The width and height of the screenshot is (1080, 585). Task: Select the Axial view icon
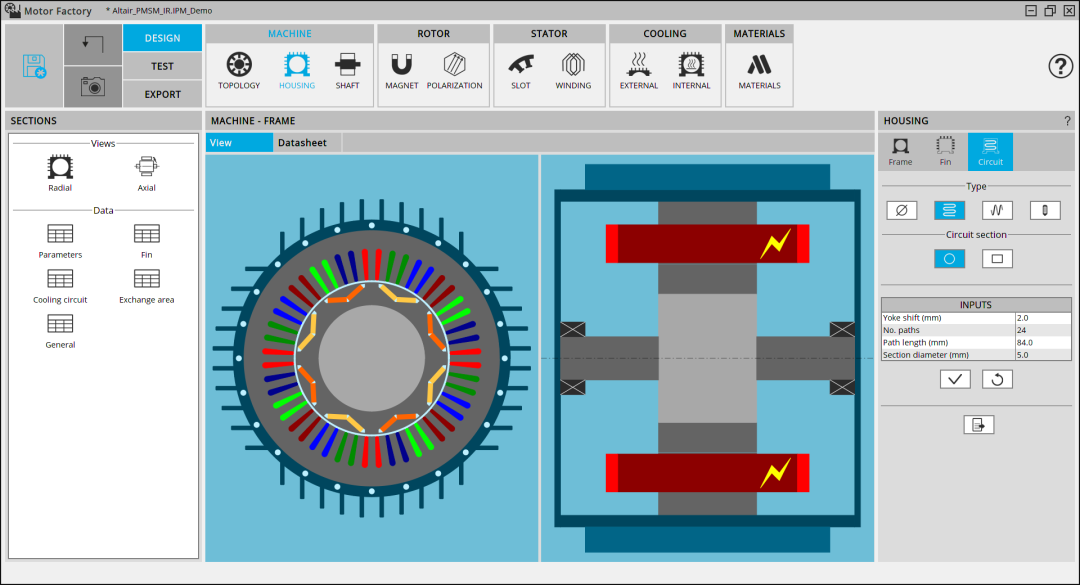click(146, 173)
